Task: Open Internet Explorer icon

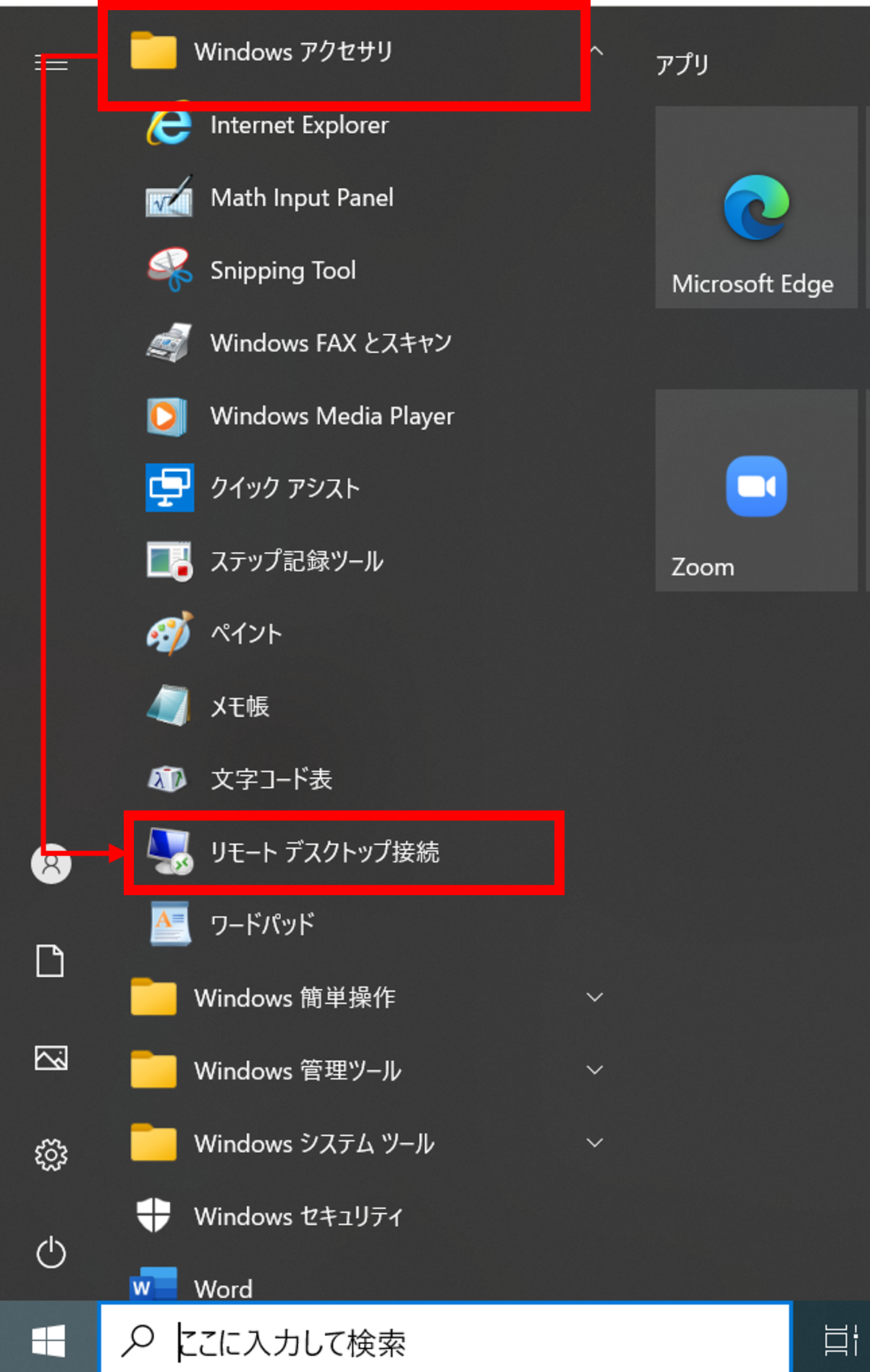Action: tap(169, 126)
